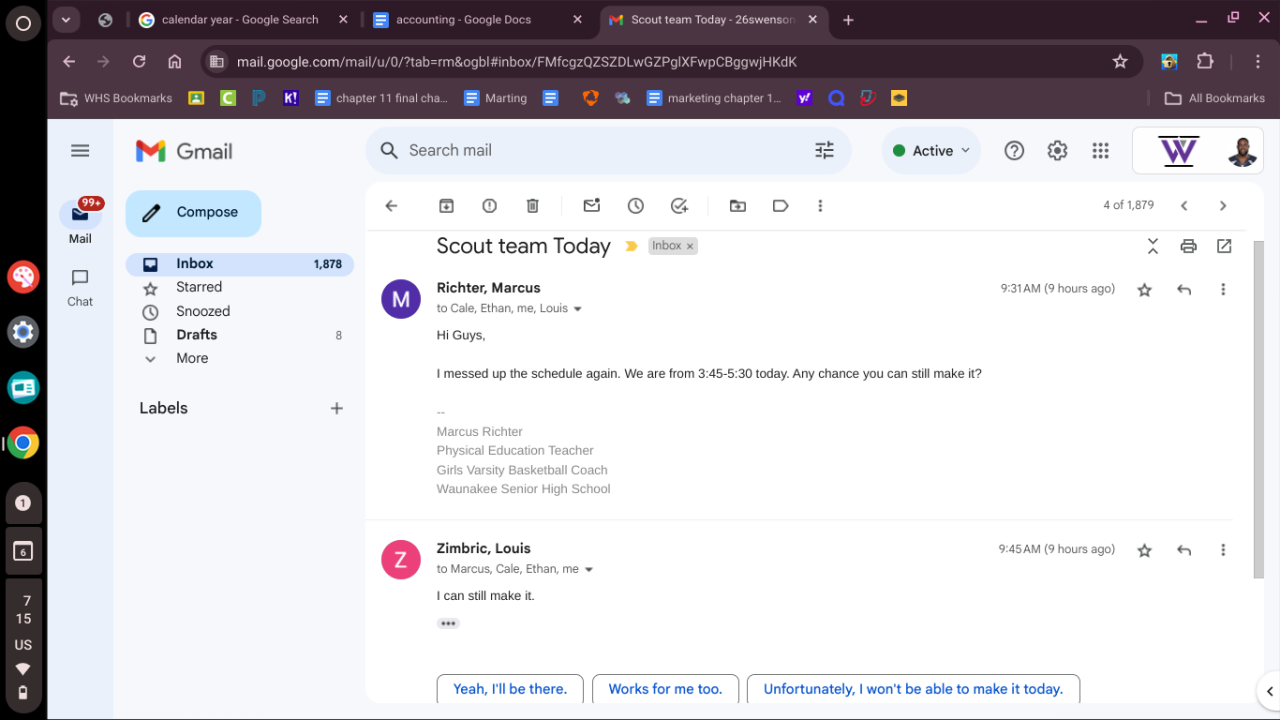Mark the conversation as unread
1280x720 pixels.
click(x=592, y=206)
